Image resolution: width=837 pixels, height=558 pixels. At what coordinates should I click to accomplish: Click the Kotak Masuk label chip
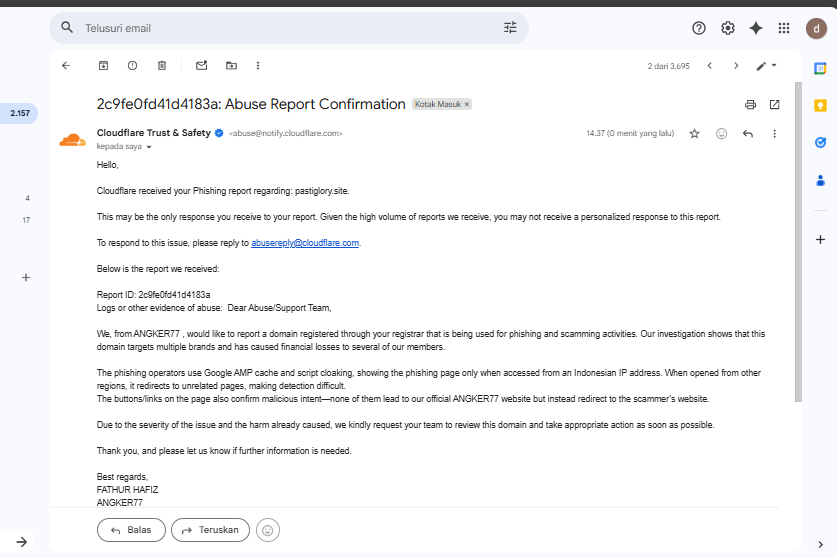[438, 104]
